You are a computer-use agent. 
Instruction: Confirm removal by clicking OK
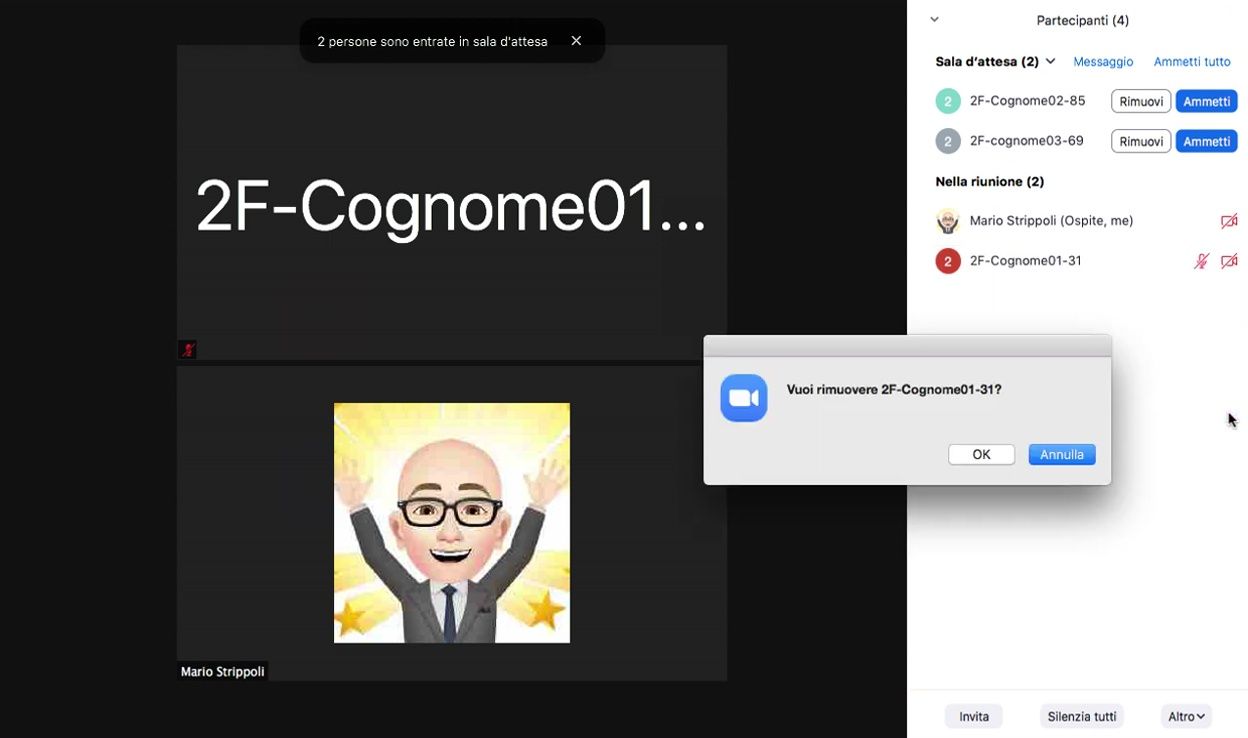(981, 454)
